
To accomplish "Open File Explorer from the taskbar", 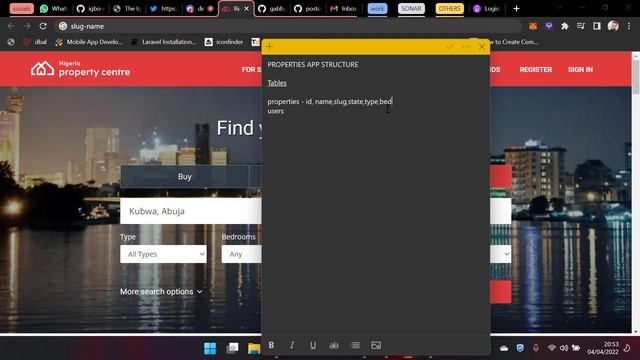I will [254, 348].
